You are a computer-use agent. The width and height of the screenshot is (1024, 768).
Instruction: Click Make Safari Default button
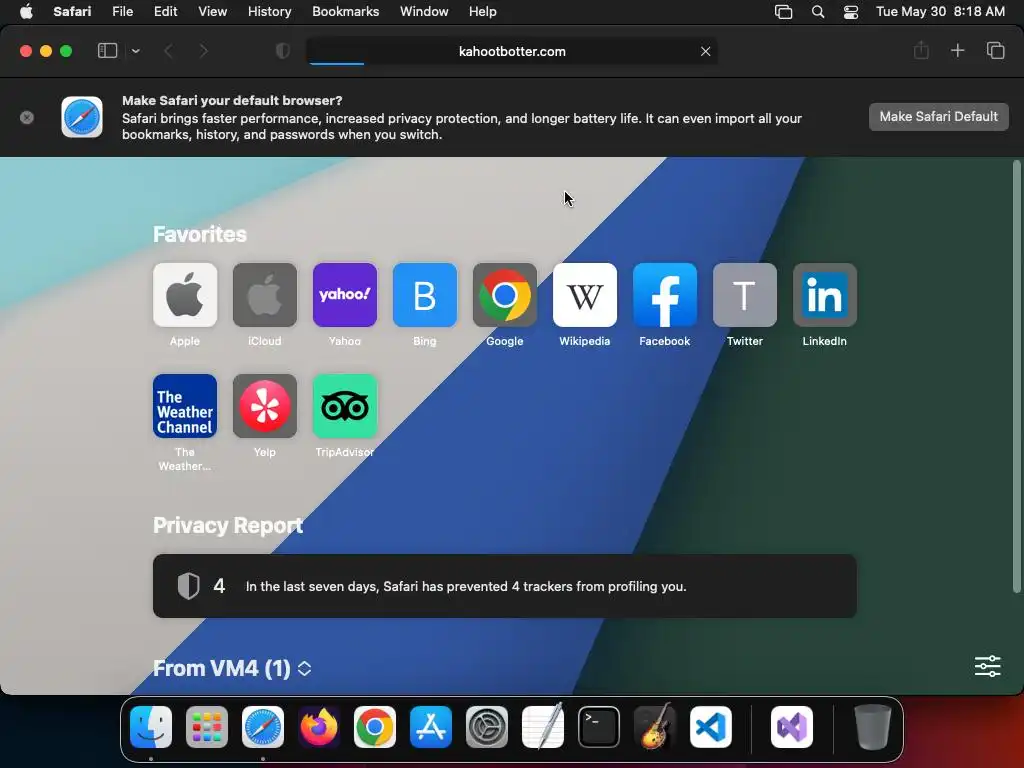938,117
